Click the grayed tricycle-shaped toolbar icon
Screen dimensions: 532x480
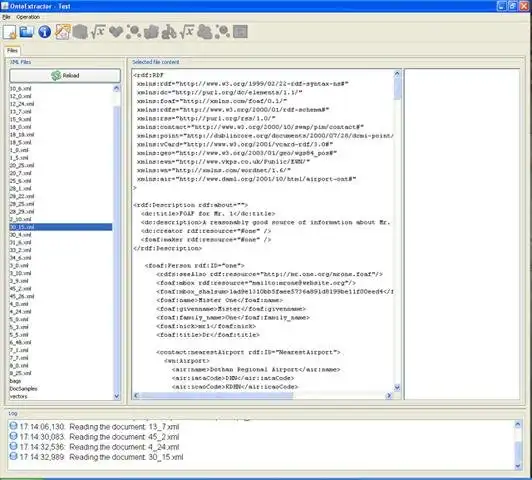pos(169,32)
